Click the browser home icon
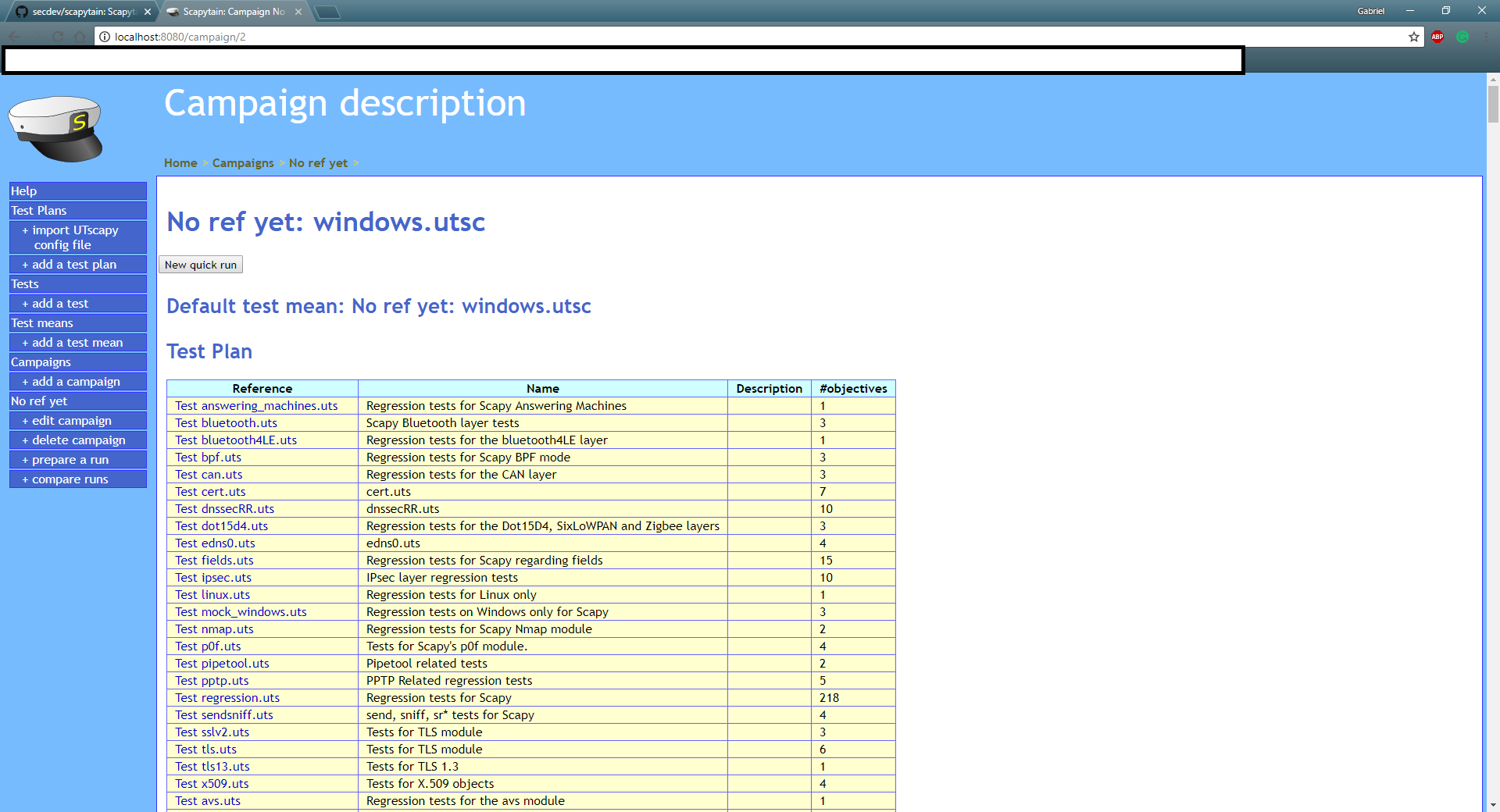This screenshot has width=1500, height=812. point(80,37)
